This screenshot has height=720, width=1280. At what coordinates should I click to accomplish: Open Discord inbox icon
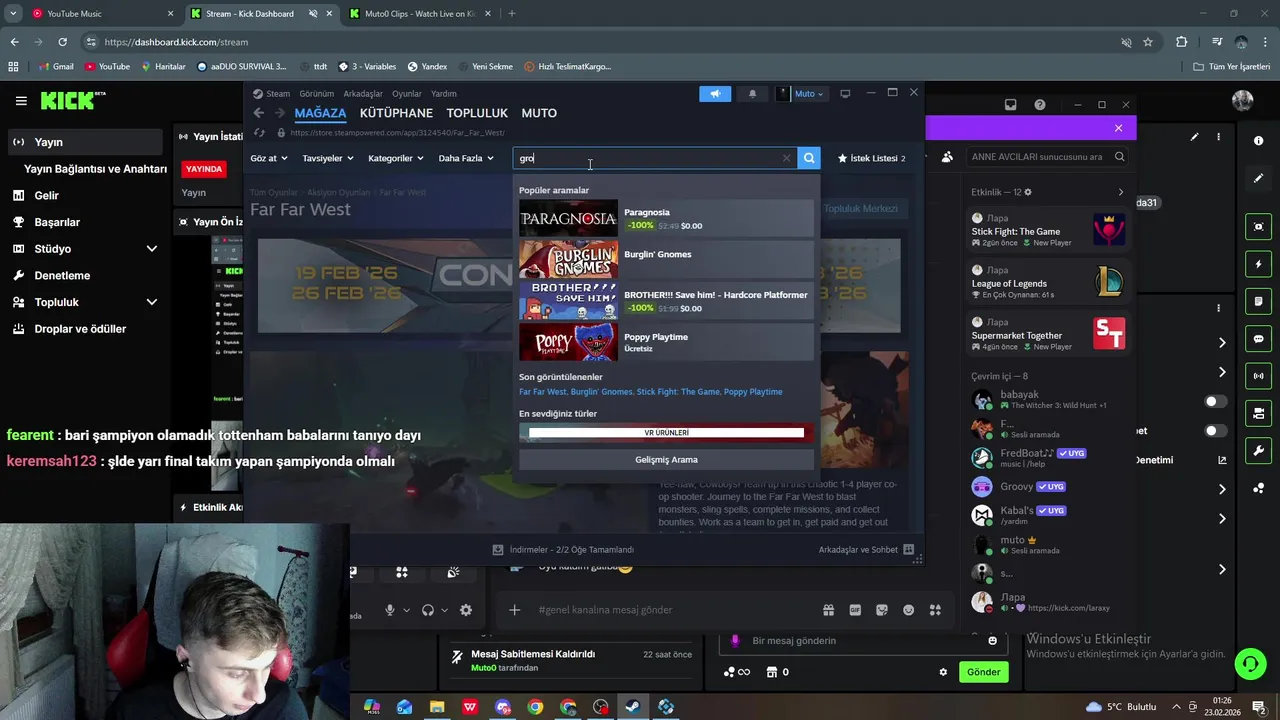(1010, 105)
